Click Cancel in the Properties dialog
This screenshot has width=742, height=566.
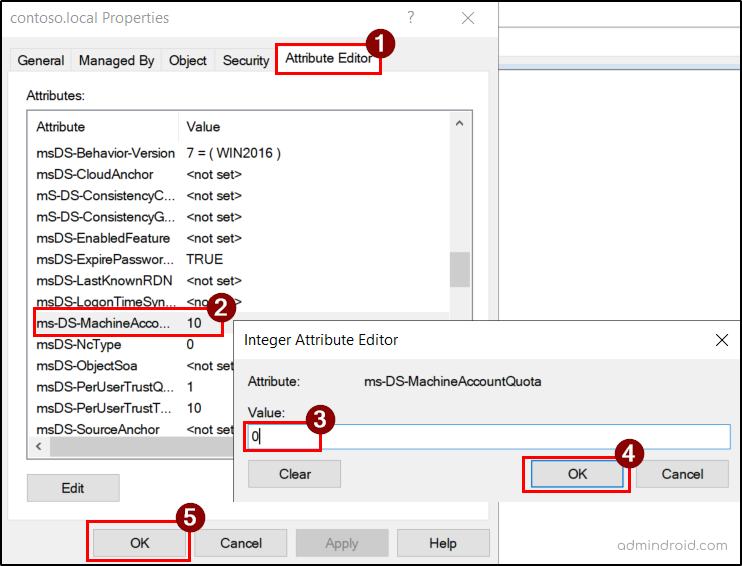click(241, 543)
